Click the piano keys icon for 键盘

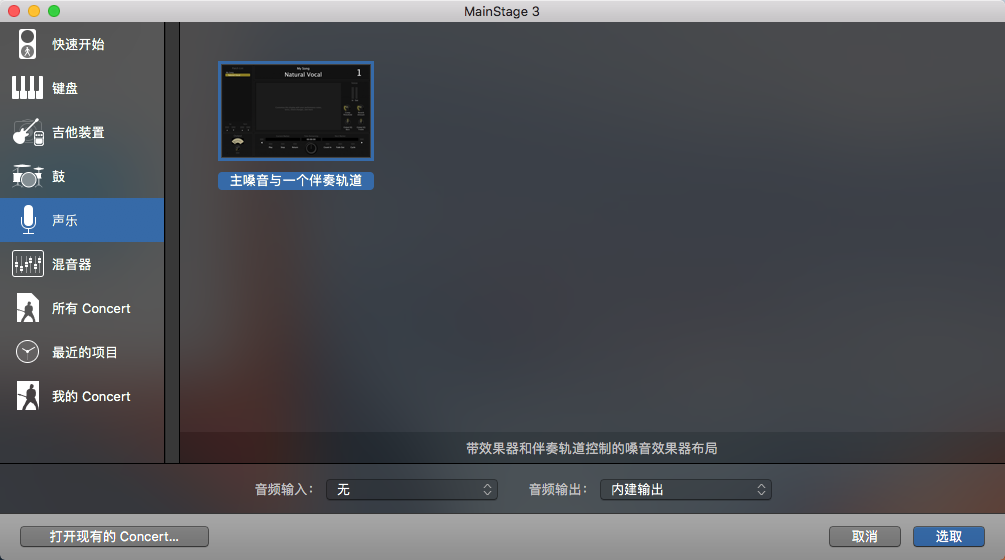coord(28,88)
